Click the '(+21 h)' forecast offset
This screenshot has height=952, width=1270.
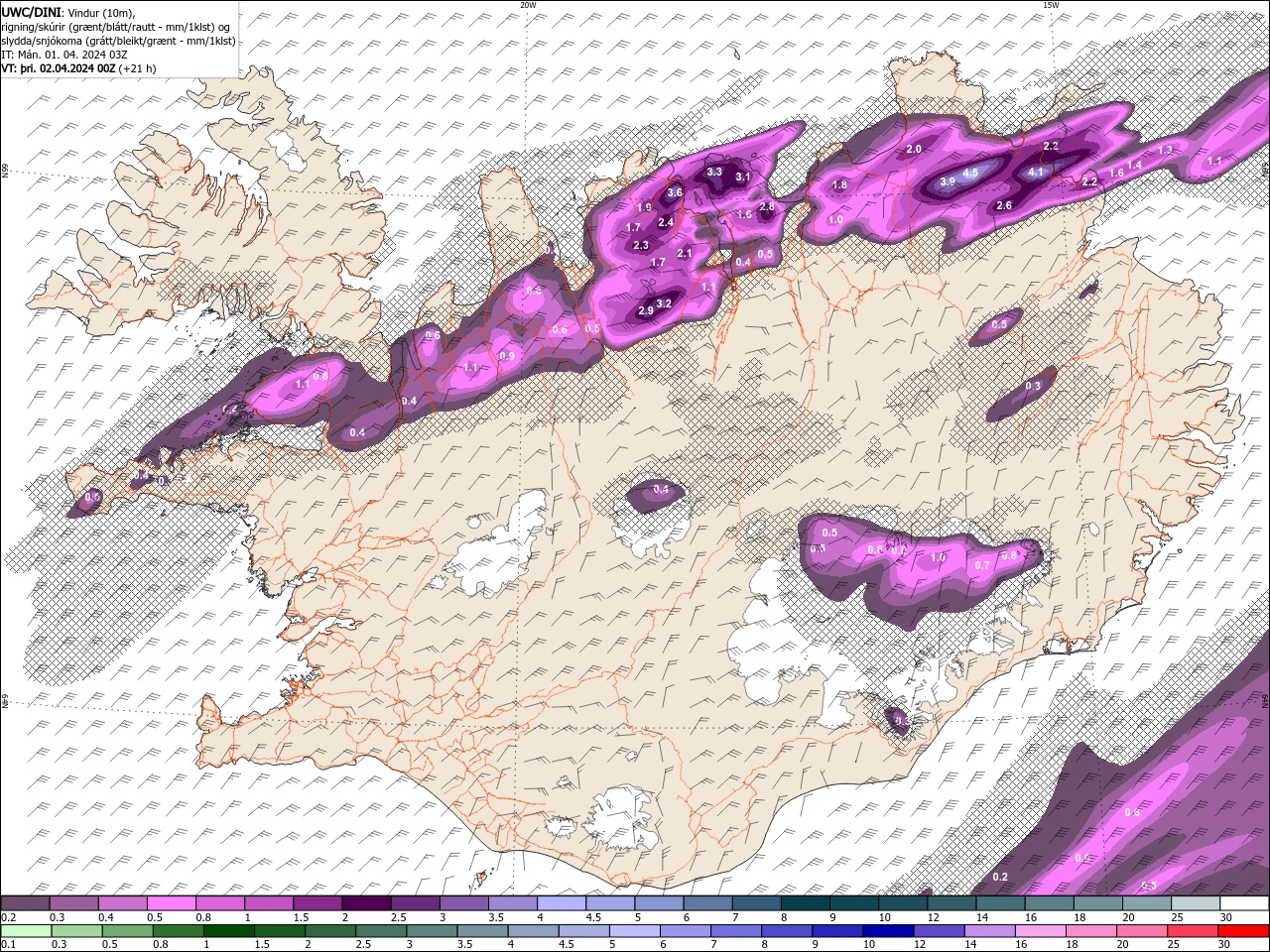pyautogui.click(x=137, y=68)
